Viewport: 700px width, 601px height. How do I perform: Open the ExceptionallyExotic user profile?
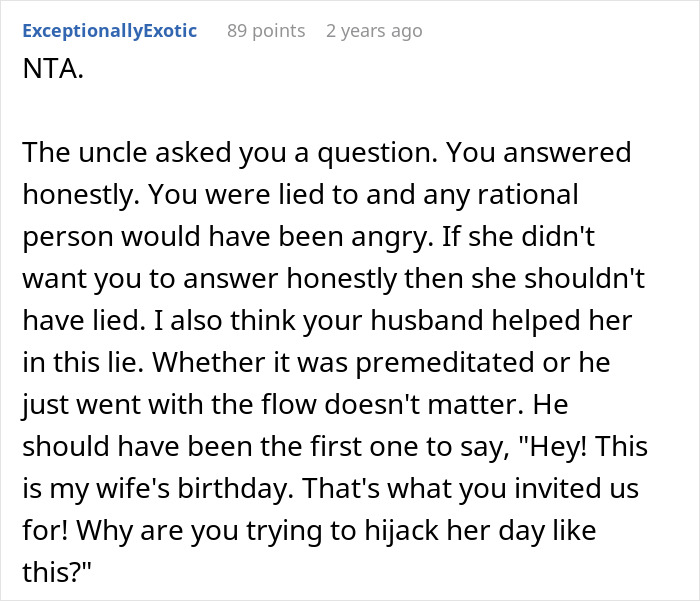(x=109, y=31)
